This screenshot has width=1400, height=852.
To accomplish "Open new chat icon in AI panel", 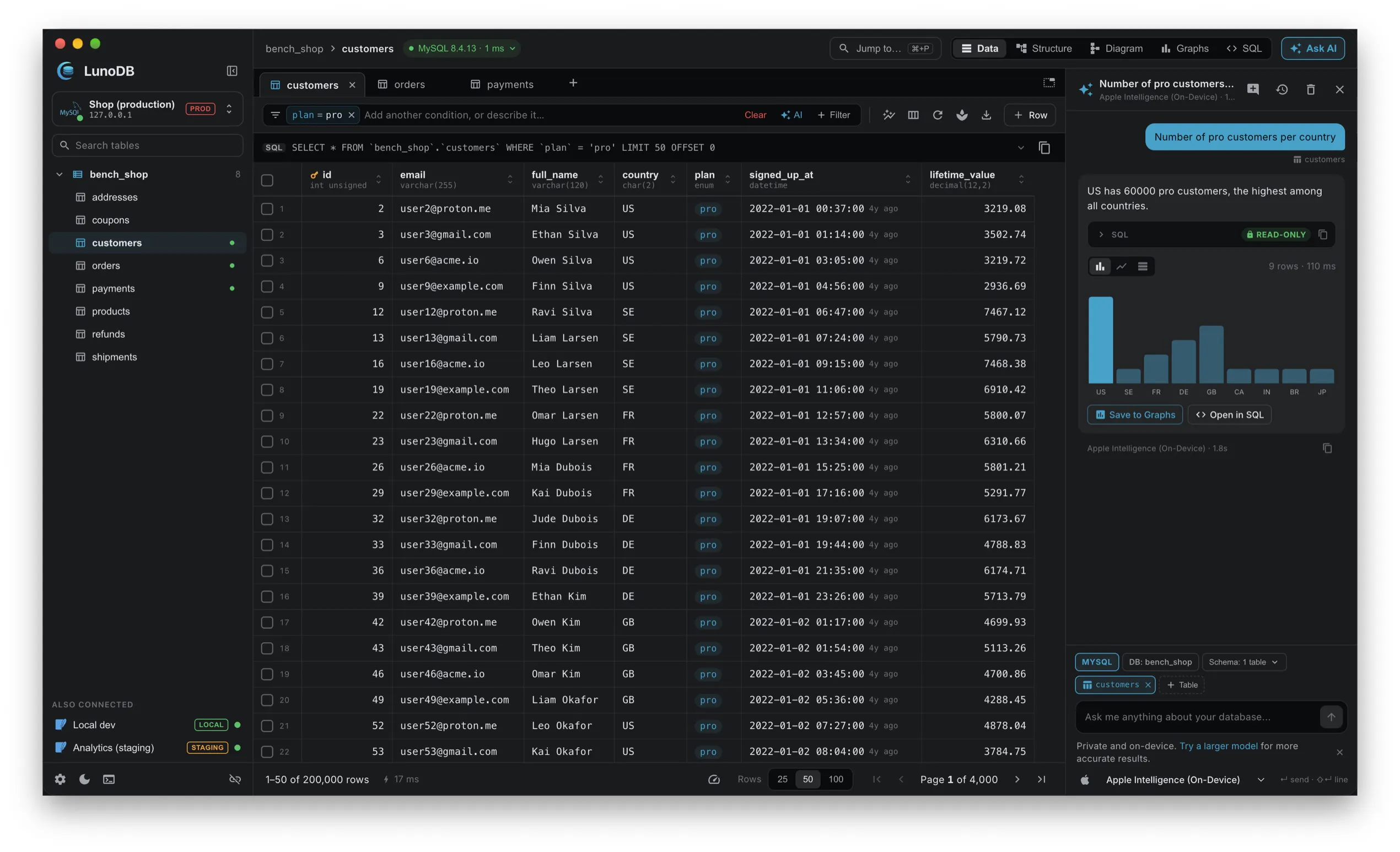I will 1253,89.
